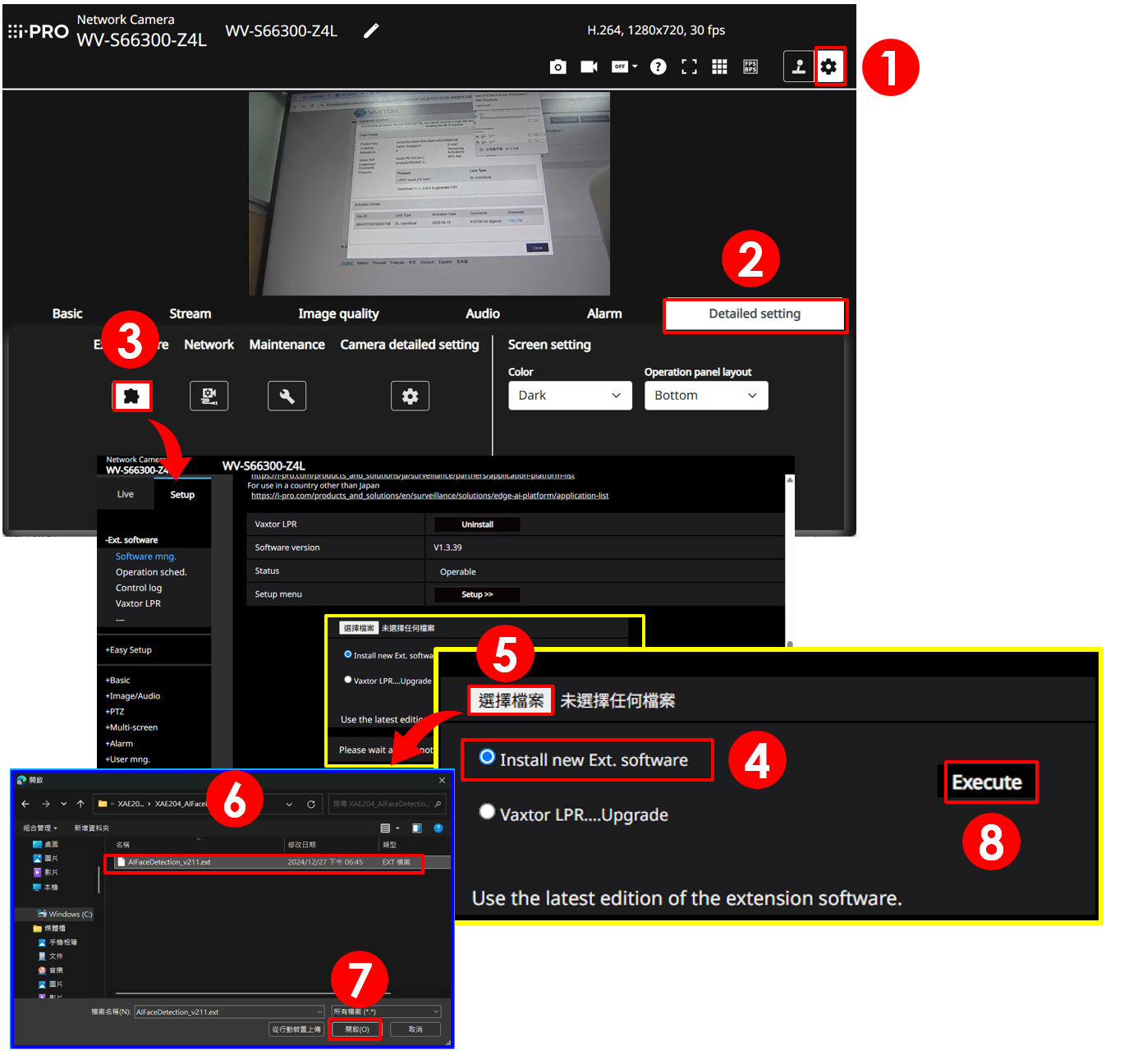Open the edge-ai-platform application-list link
1138x1064 pixels.
[x=430, y=496]
